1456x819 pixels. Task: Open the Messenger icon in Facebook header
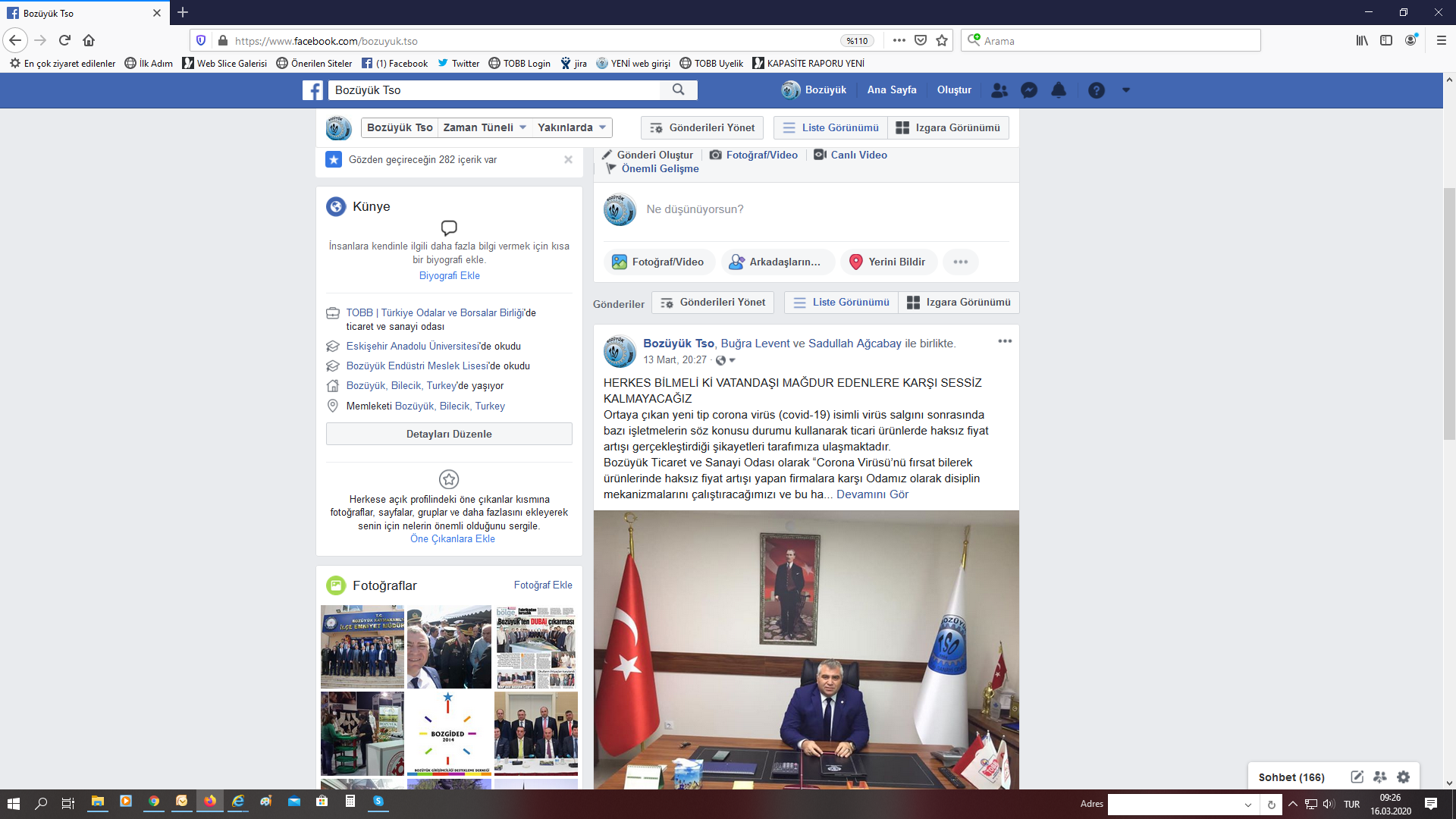pos(1029,90)
